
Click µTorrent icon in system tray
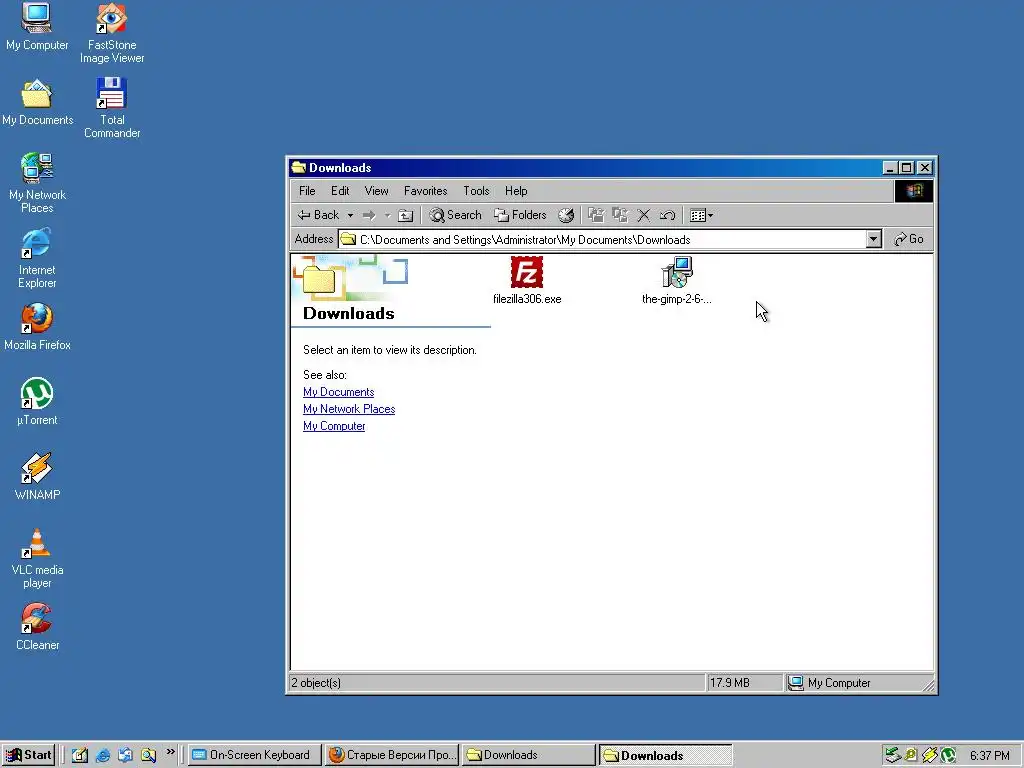pyautogui.click(x=948, y=755)
